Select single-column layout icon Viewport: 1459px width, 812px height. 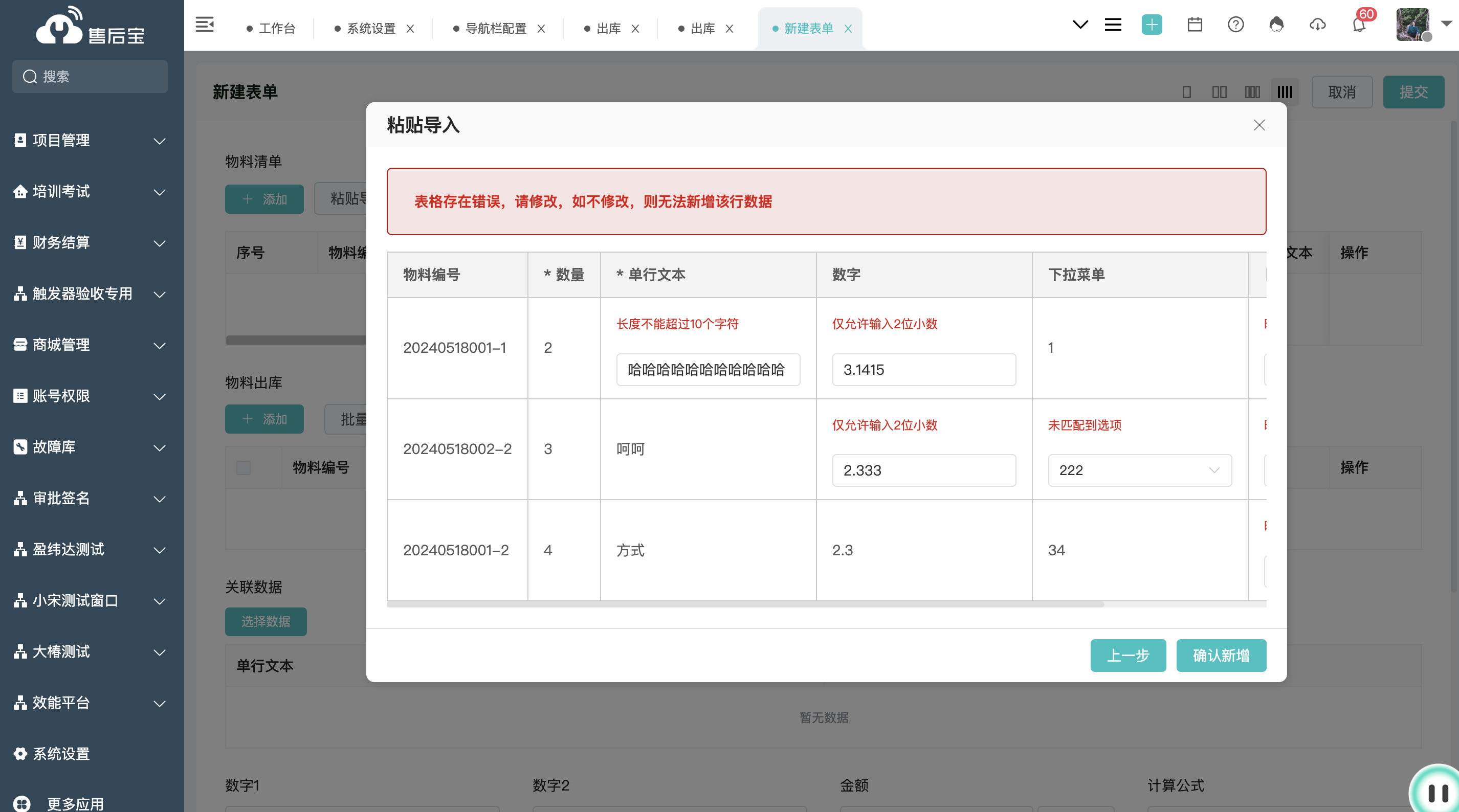tap(1186, 93)
